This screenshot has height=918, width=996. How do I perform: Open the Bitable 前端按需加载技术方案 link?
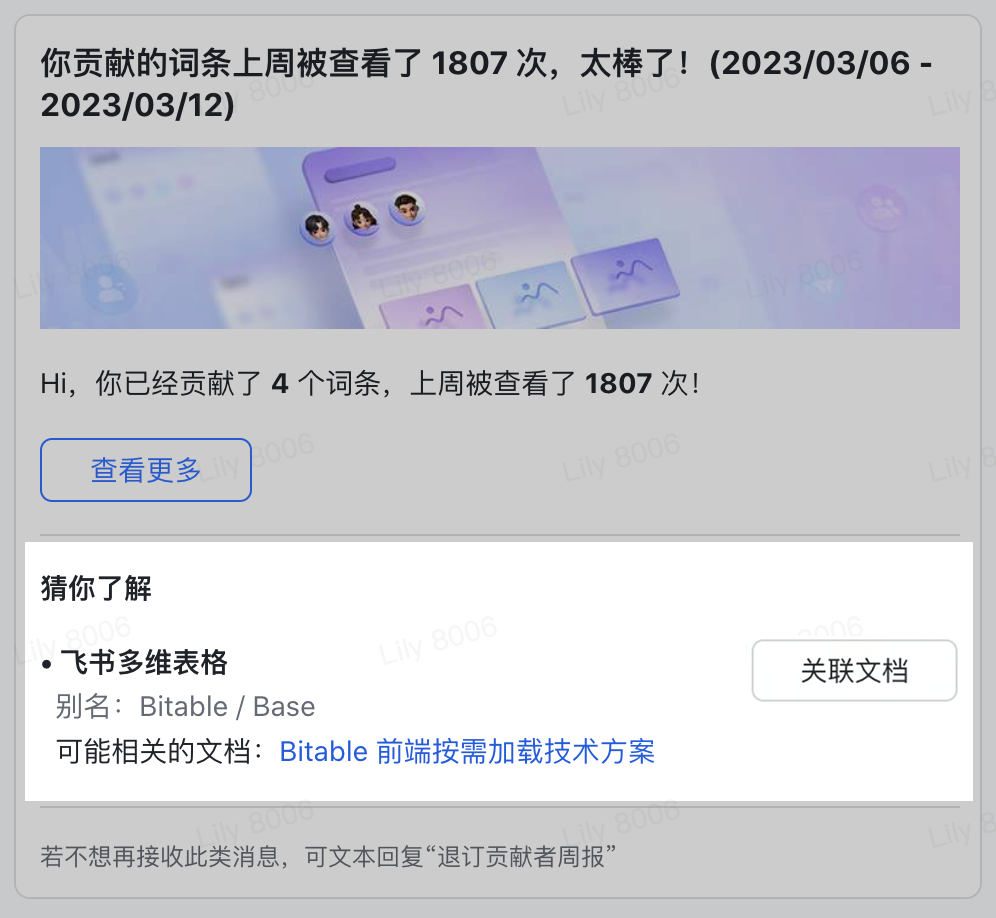[x=467, y=752]
